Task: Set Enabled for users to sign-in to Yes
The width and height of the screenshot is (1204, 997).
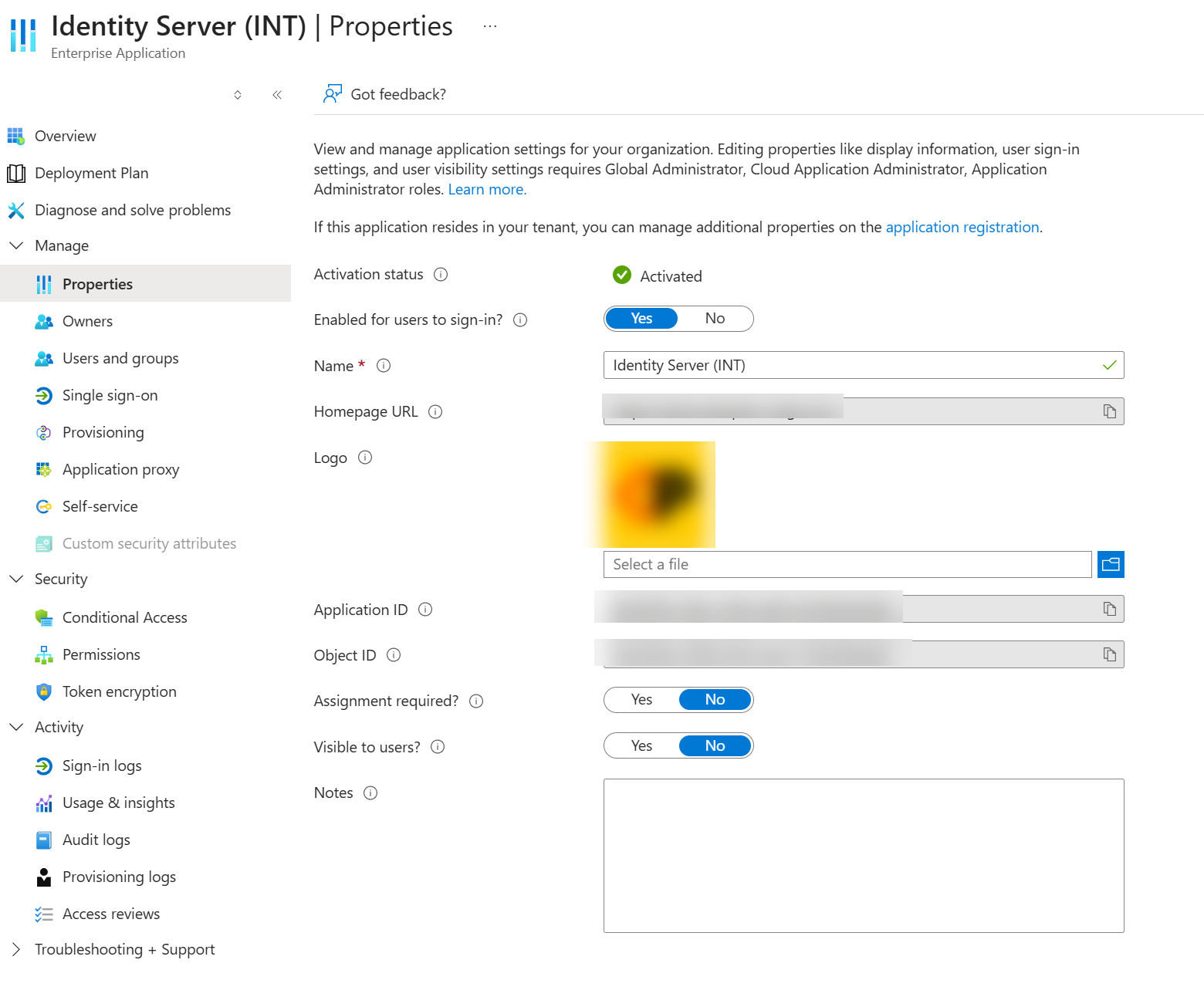Action: click(641, 319)
